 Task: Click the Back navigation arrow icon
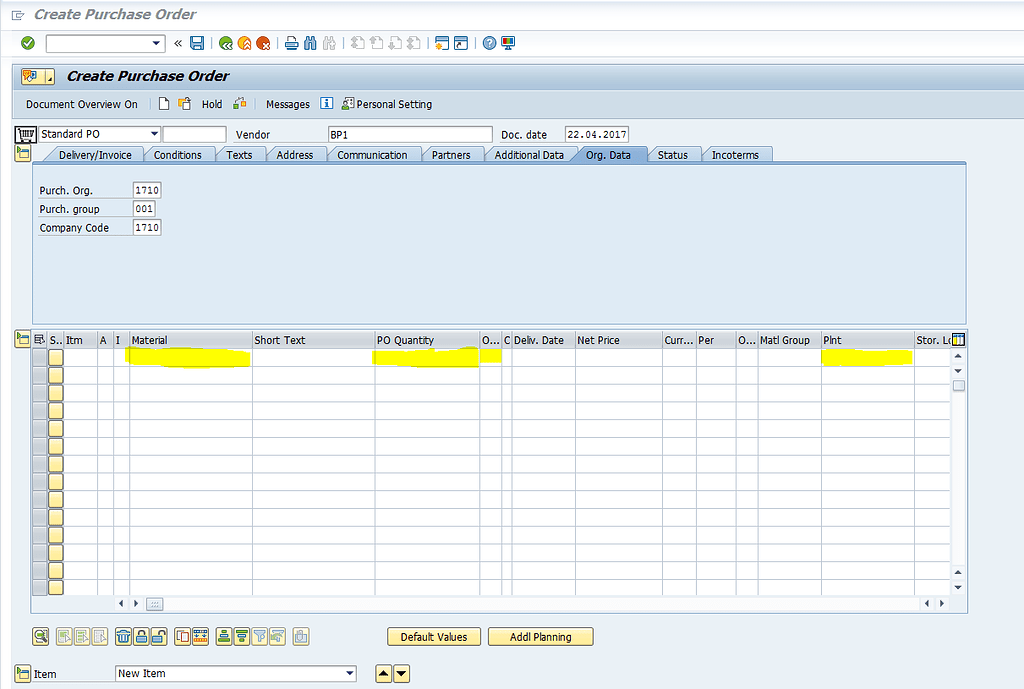coord(226,43)
